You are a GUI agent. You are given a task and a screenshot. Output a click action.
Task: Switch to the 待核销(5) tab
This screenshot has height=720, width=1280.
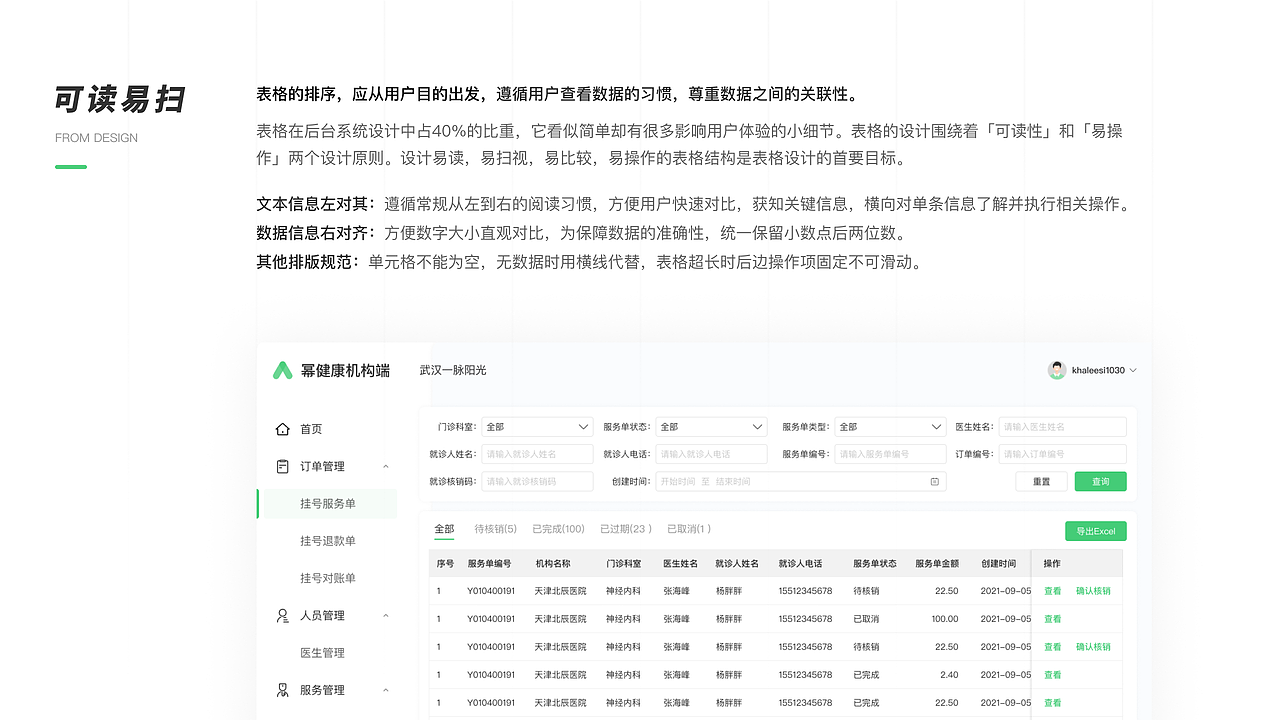(495, 529)
